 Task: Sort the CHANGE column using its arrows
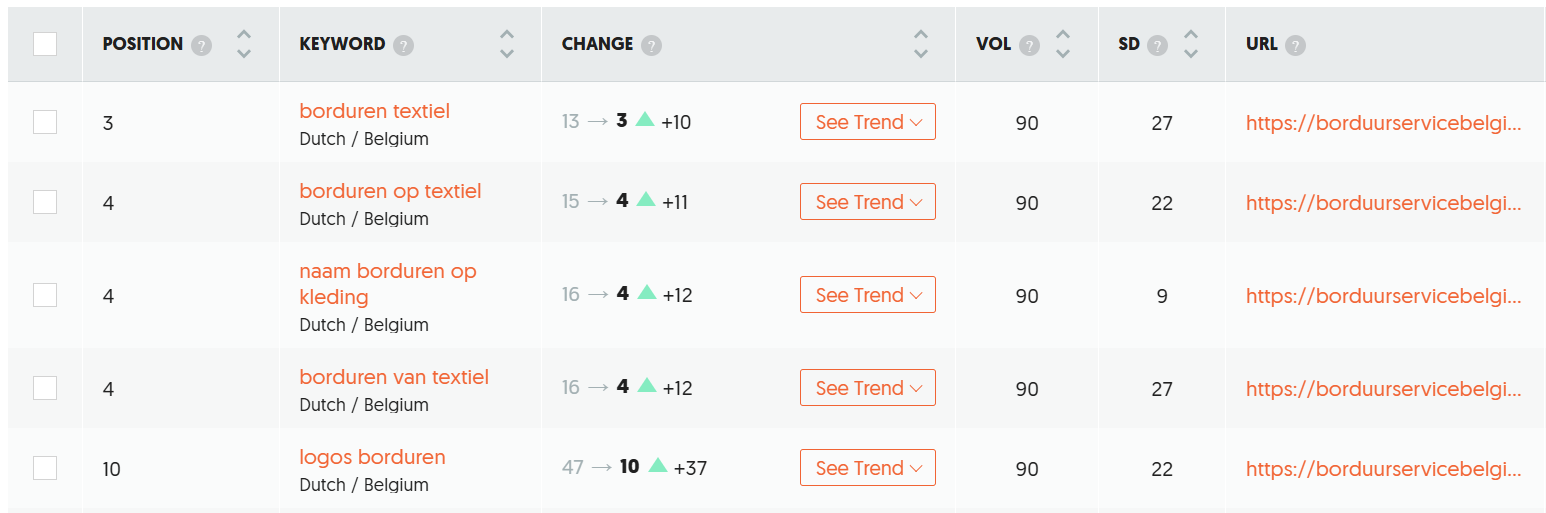[921, 44]
